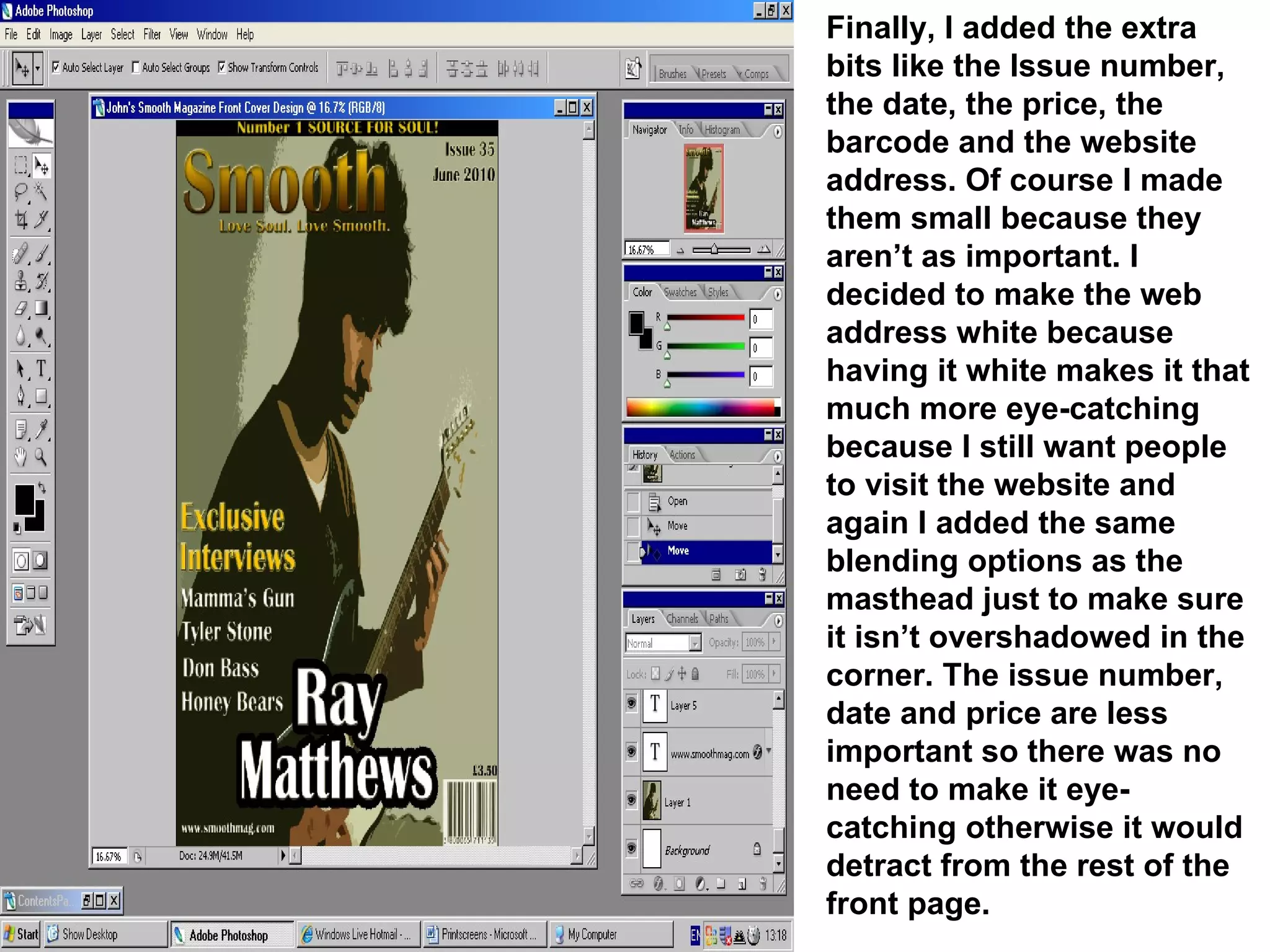The height and width of the screenshot is (952, 1270).
Task: Open the Image menu
Action: pyautogui.click(x=61, y=35)
